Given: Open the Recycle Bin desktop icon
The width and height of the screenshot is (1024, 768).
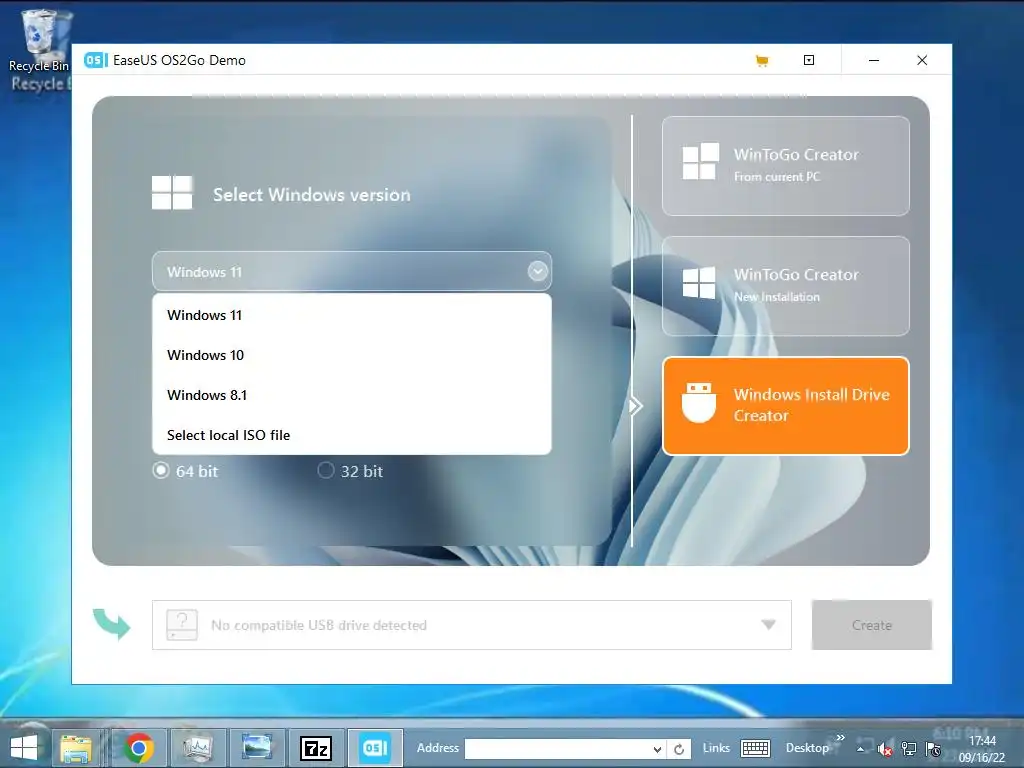Looking at the screenshot, I should (x=39, y=40).
